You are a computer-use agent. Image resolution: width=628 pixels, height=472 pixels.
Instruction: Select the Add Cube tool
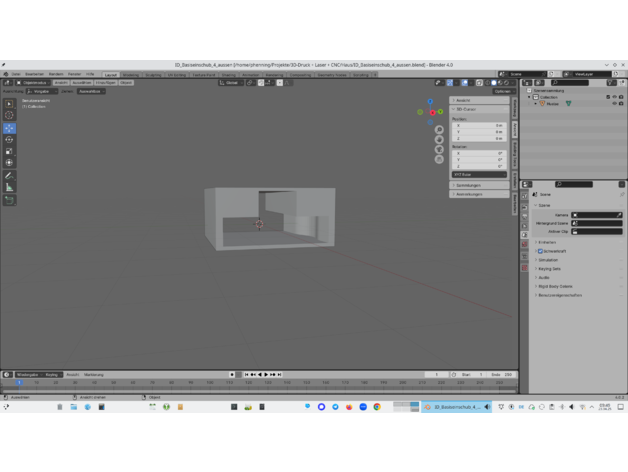[x=9, y=200]
